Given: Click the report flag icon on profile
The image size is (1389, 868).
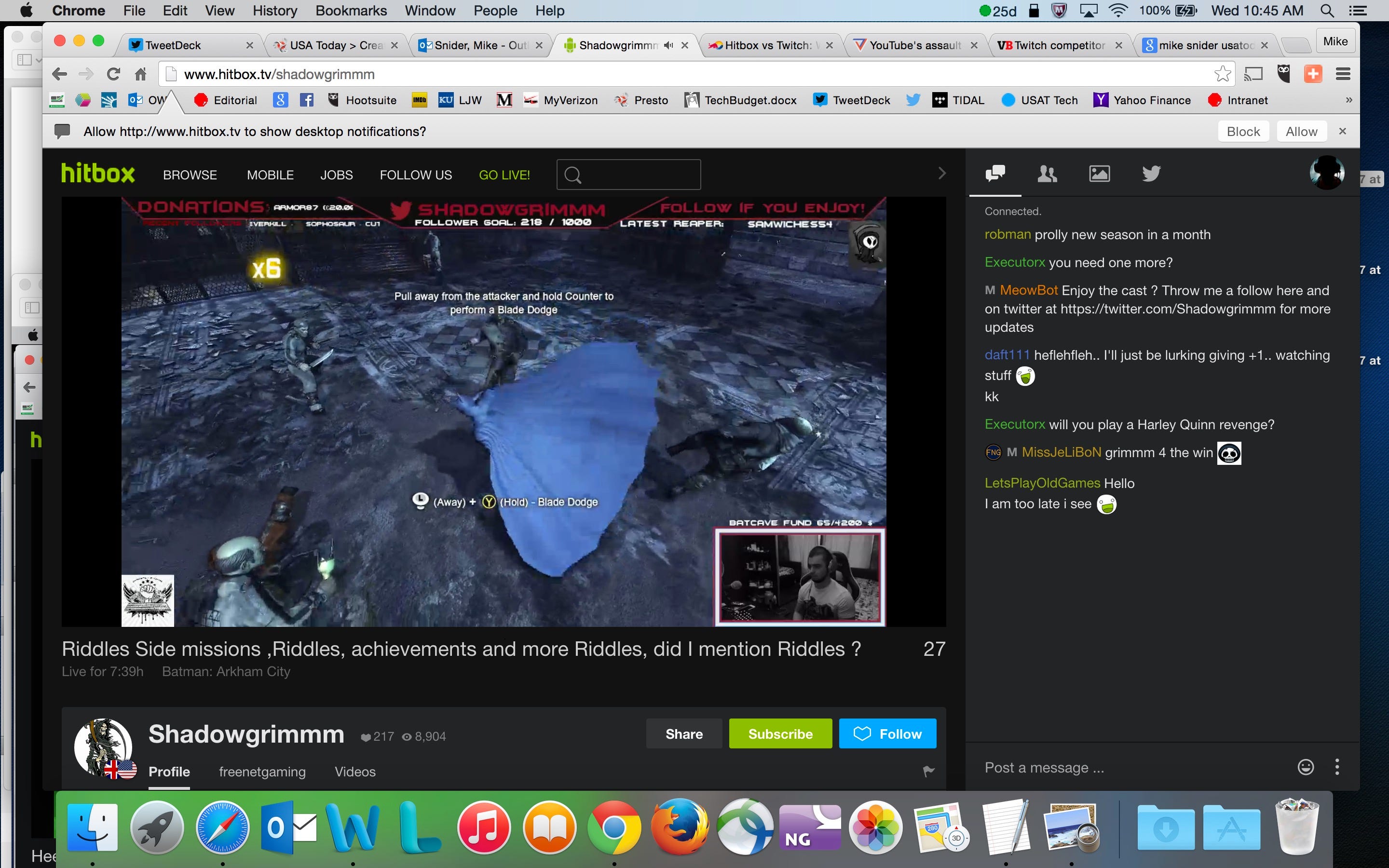Looking at the screenshot, I should pyautogui.click(x=928, y=772).
